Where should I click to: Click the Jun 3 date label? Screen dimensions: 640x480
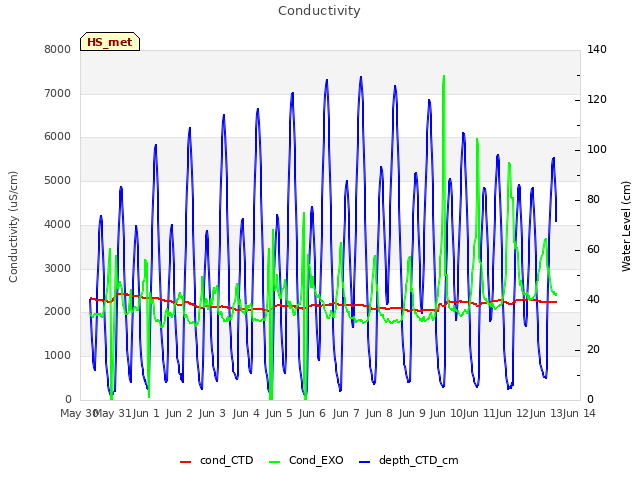(212, 413)
